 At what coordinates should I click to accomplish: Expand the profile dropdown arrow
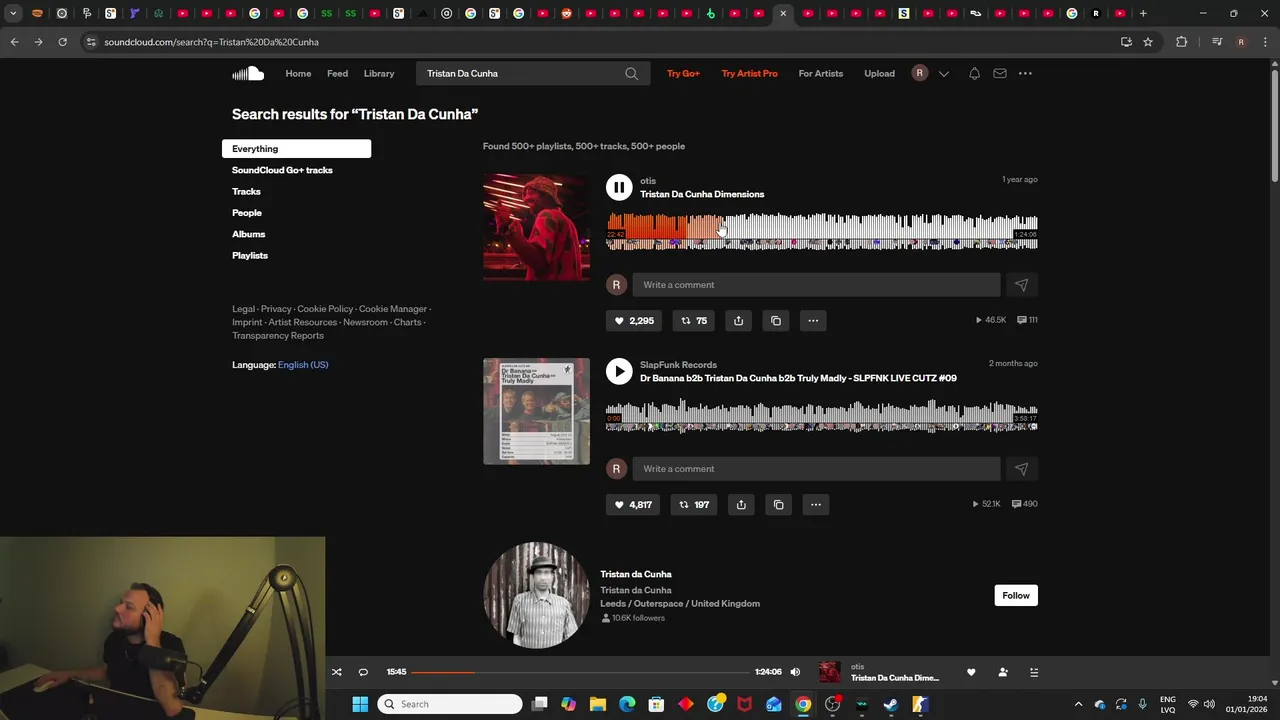pos(943,73)
